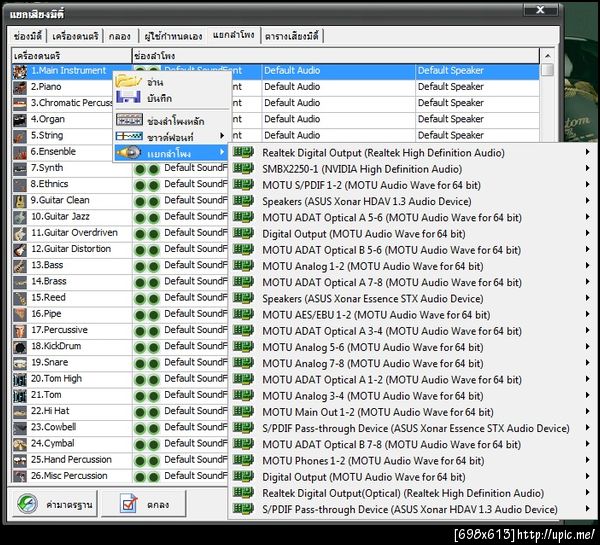Select the Piano instrument icon

(20, 88)
